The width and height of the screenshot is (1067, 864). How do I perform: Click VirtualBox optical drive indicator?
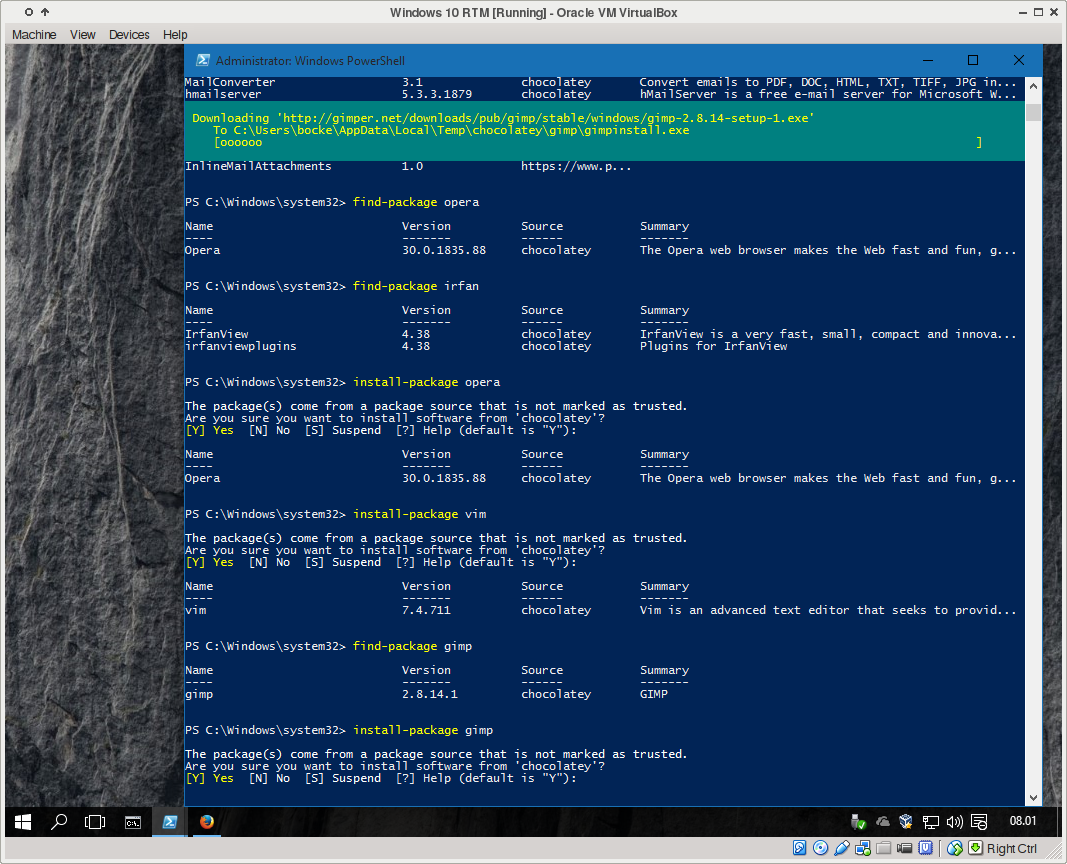pyautogui.click(x=821, y=848)
